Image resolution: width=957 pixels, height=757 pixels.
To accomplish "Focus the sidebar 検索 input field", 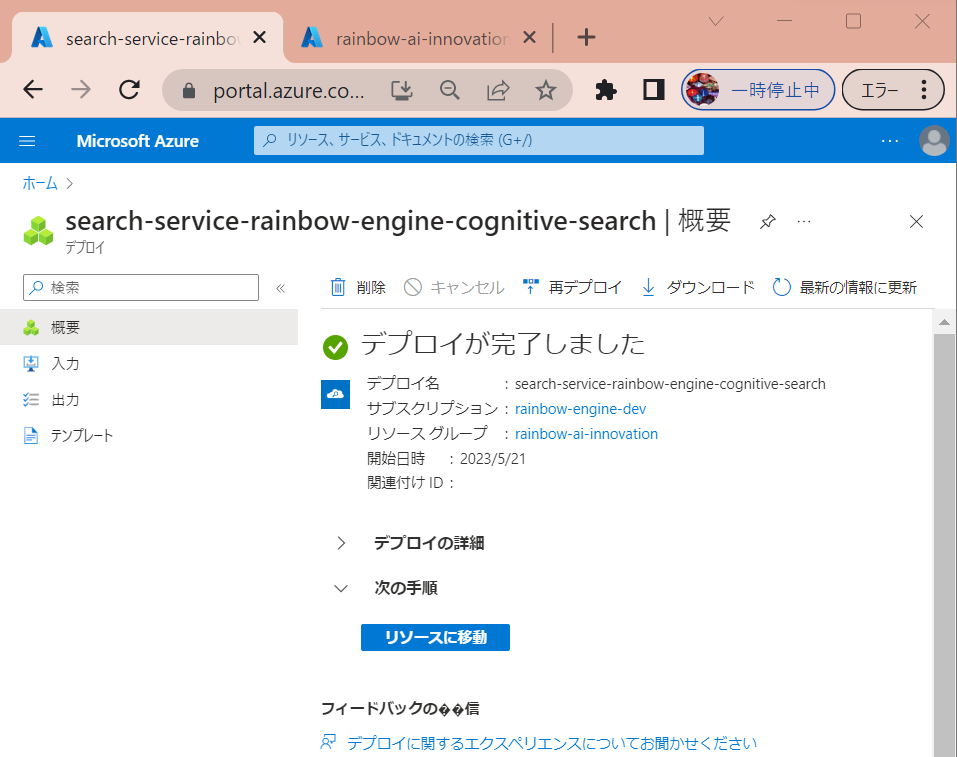I will (141, 288).
